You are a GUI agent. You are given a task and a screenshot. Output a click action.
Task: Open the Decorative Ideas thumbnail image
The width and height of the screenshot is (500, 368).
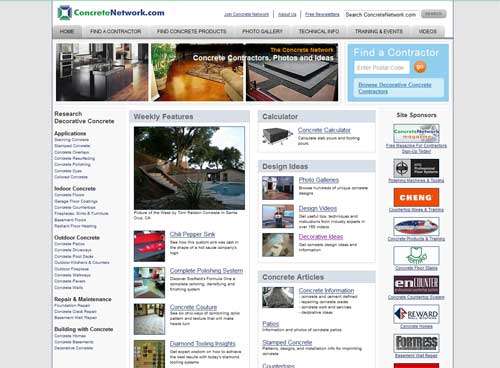point(278,245)
